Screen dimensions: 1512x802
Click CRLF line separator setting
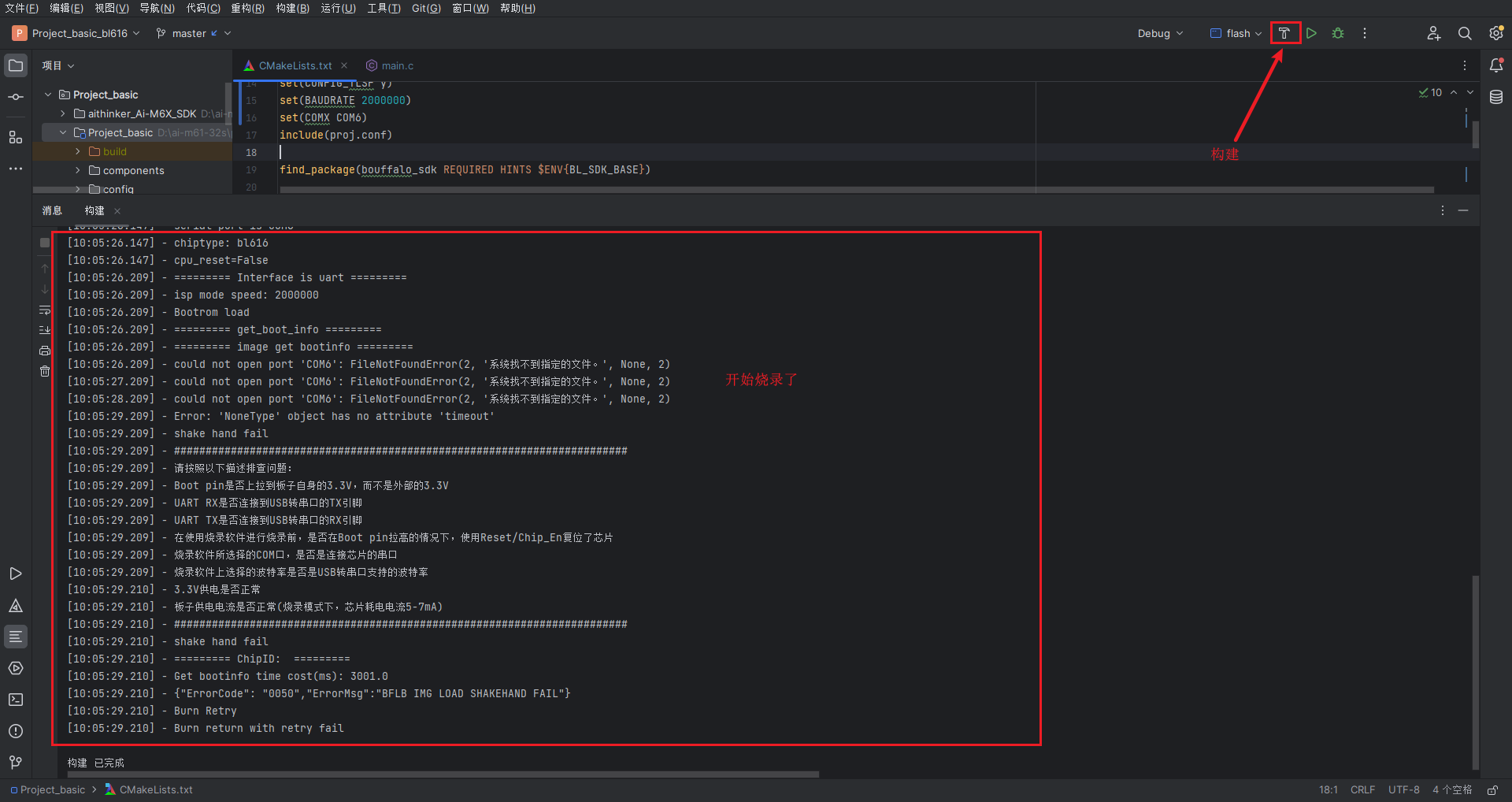point(1362,789)
